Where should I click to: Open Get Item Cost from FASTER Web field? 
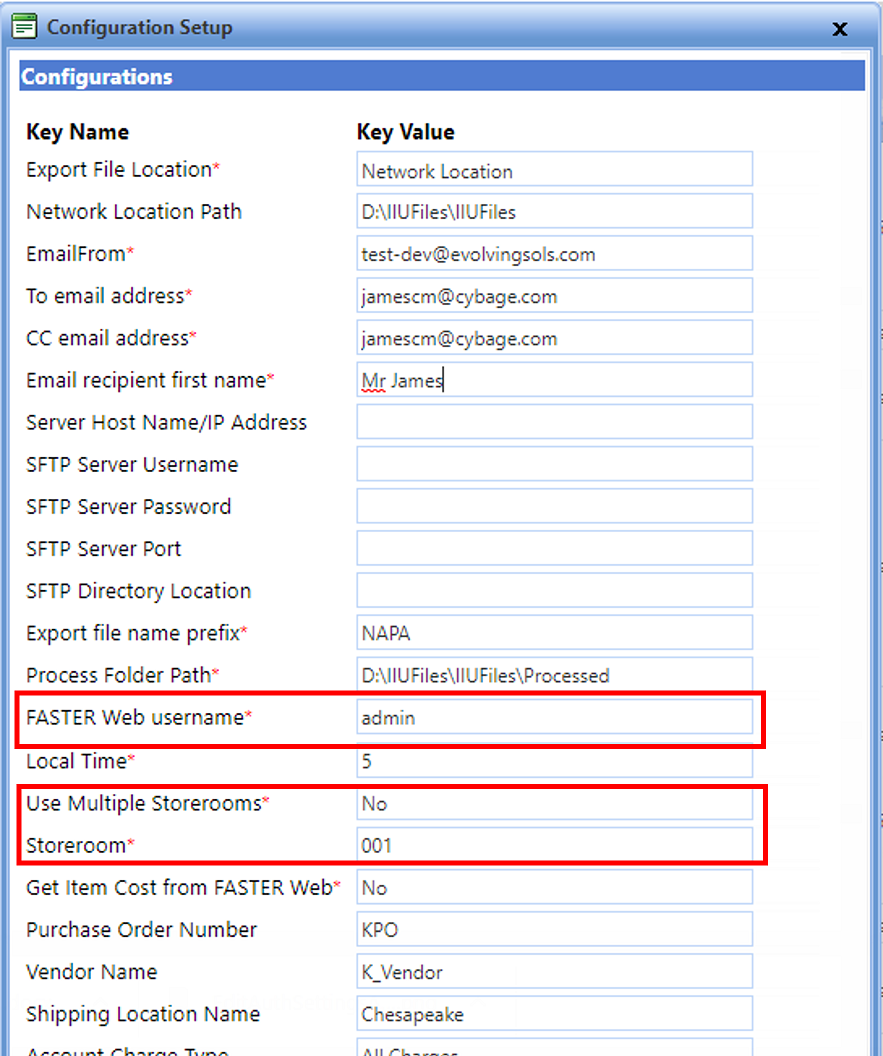[554, 887]
